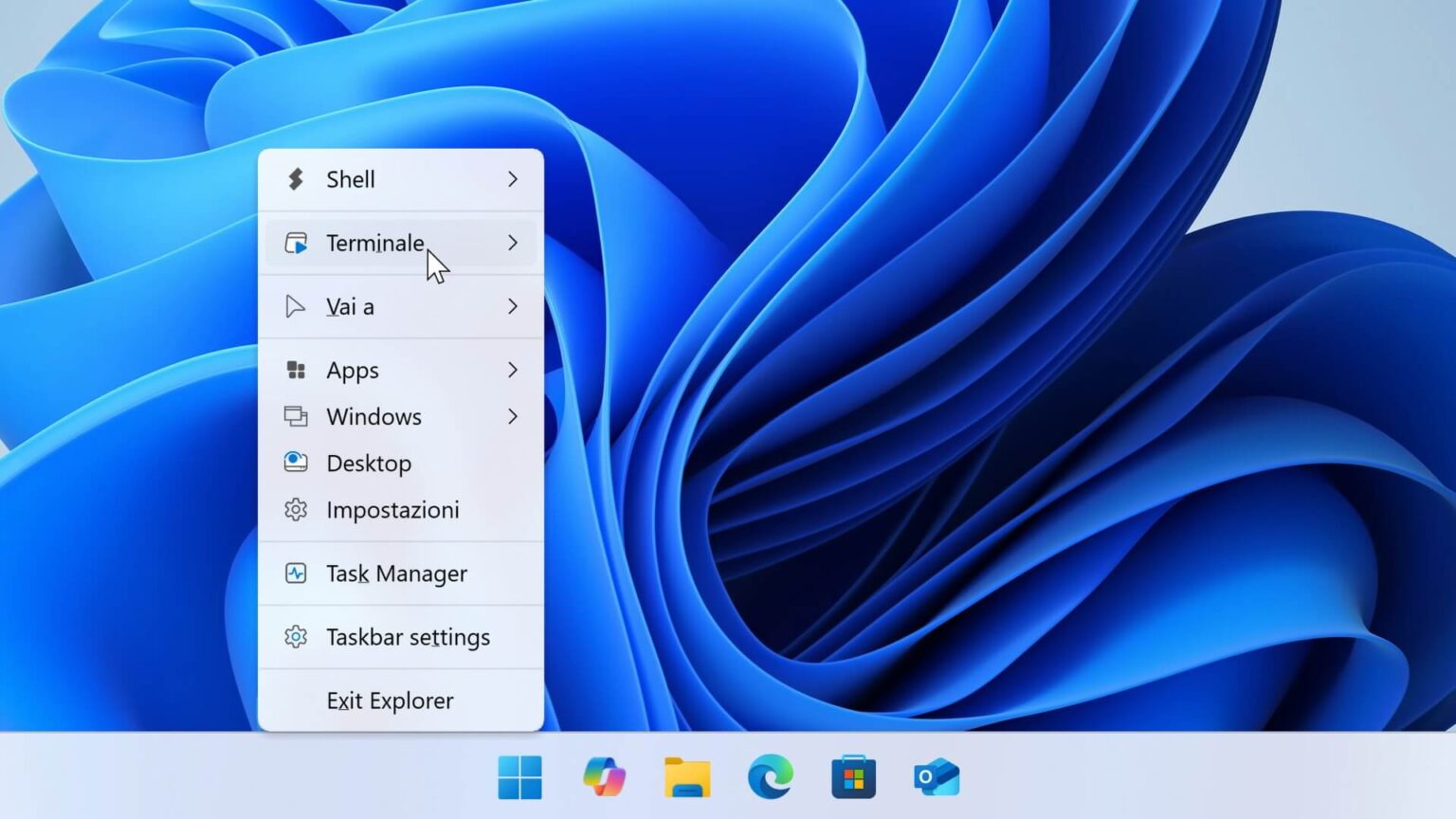Image resolution: width=1456 pixels, height=819 pixels.
Task: Expand the Vai a submenu chevron
Action: 512,306
